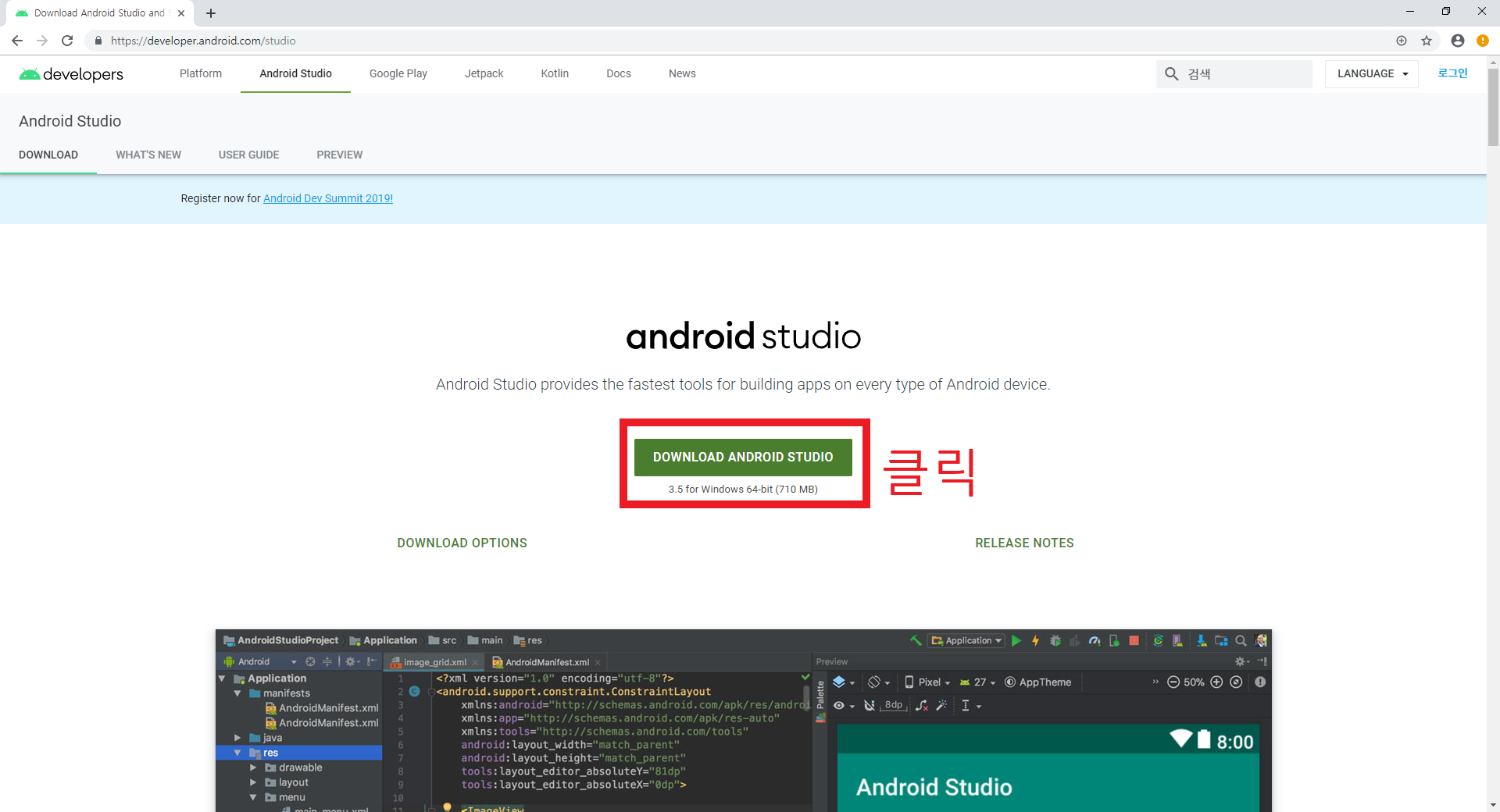
Task: Click the address bar URL
Action: pos(203,41)
